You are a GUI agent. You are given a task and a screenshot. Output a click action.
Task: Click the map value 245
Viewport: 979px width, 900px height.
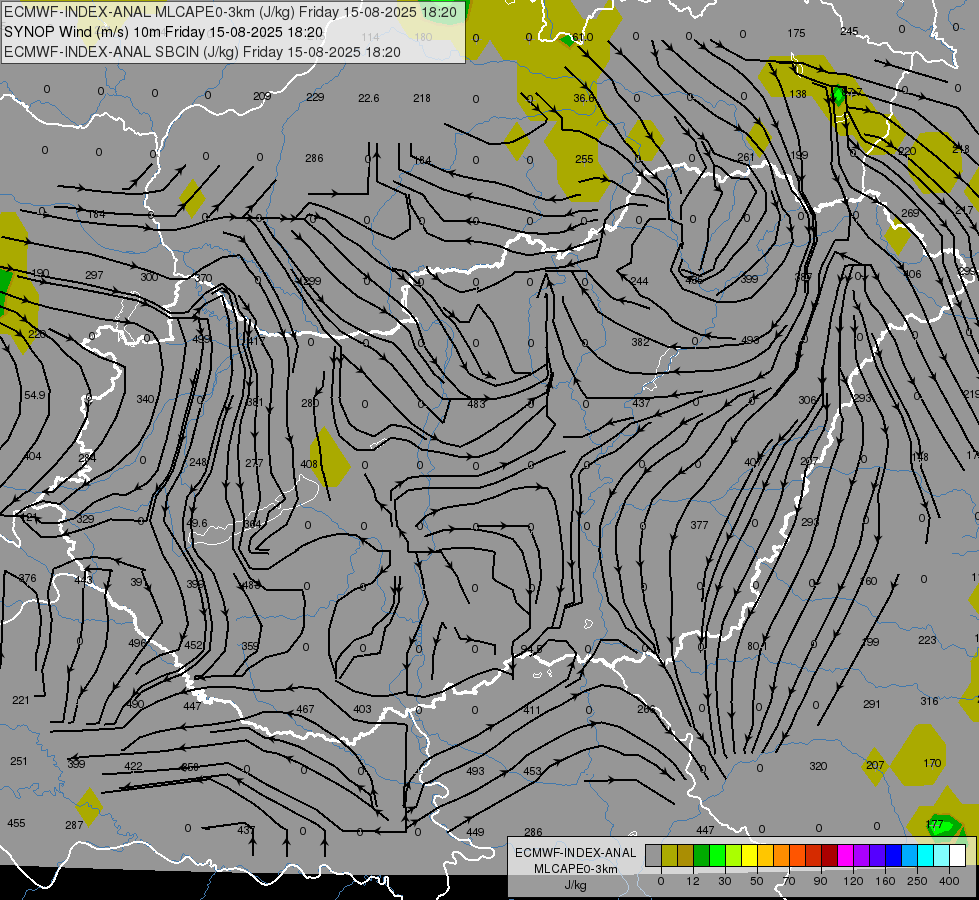click(x=849, y=31)
